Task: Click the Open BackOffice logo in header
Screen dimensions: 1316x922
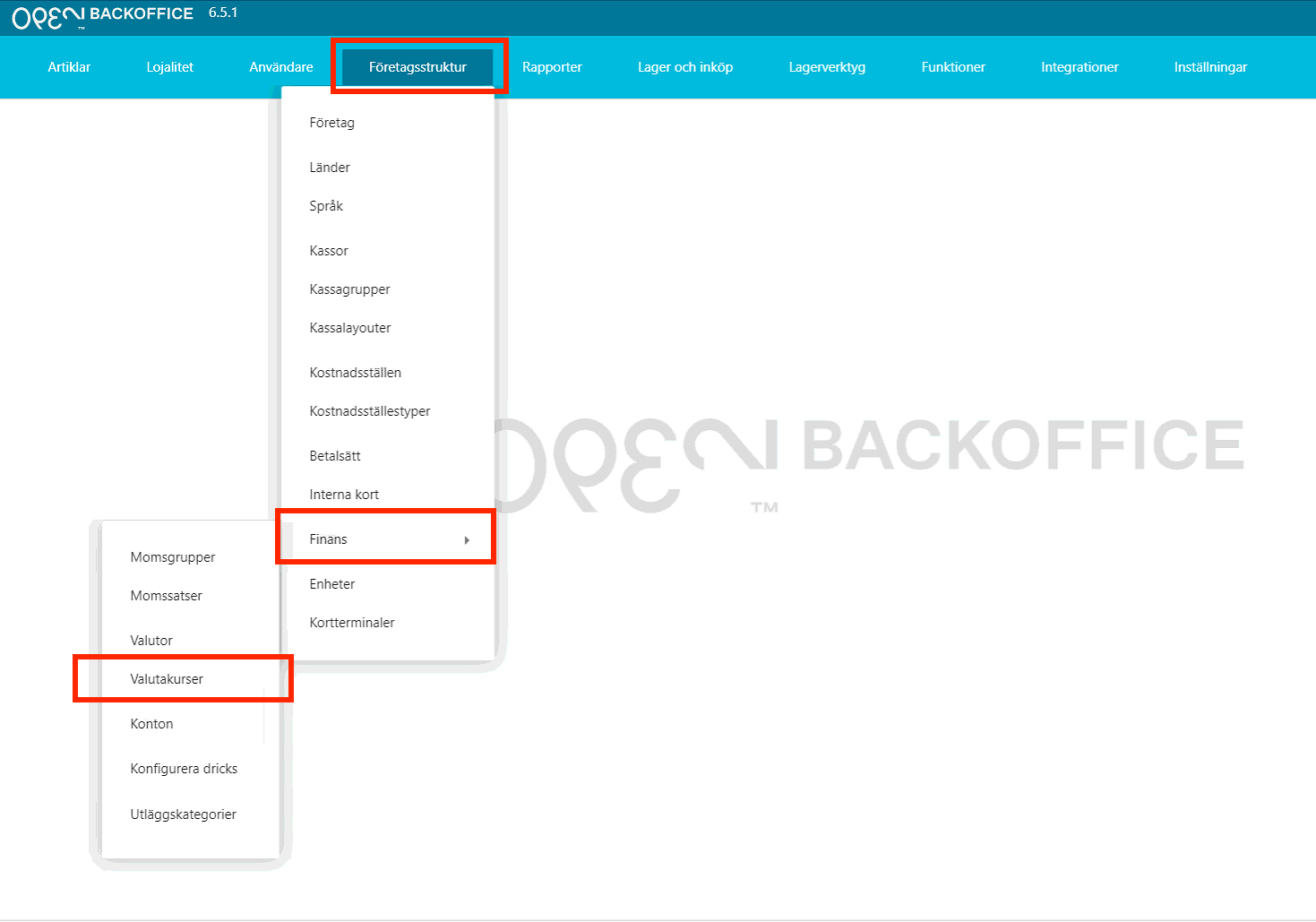Action: 102,16
